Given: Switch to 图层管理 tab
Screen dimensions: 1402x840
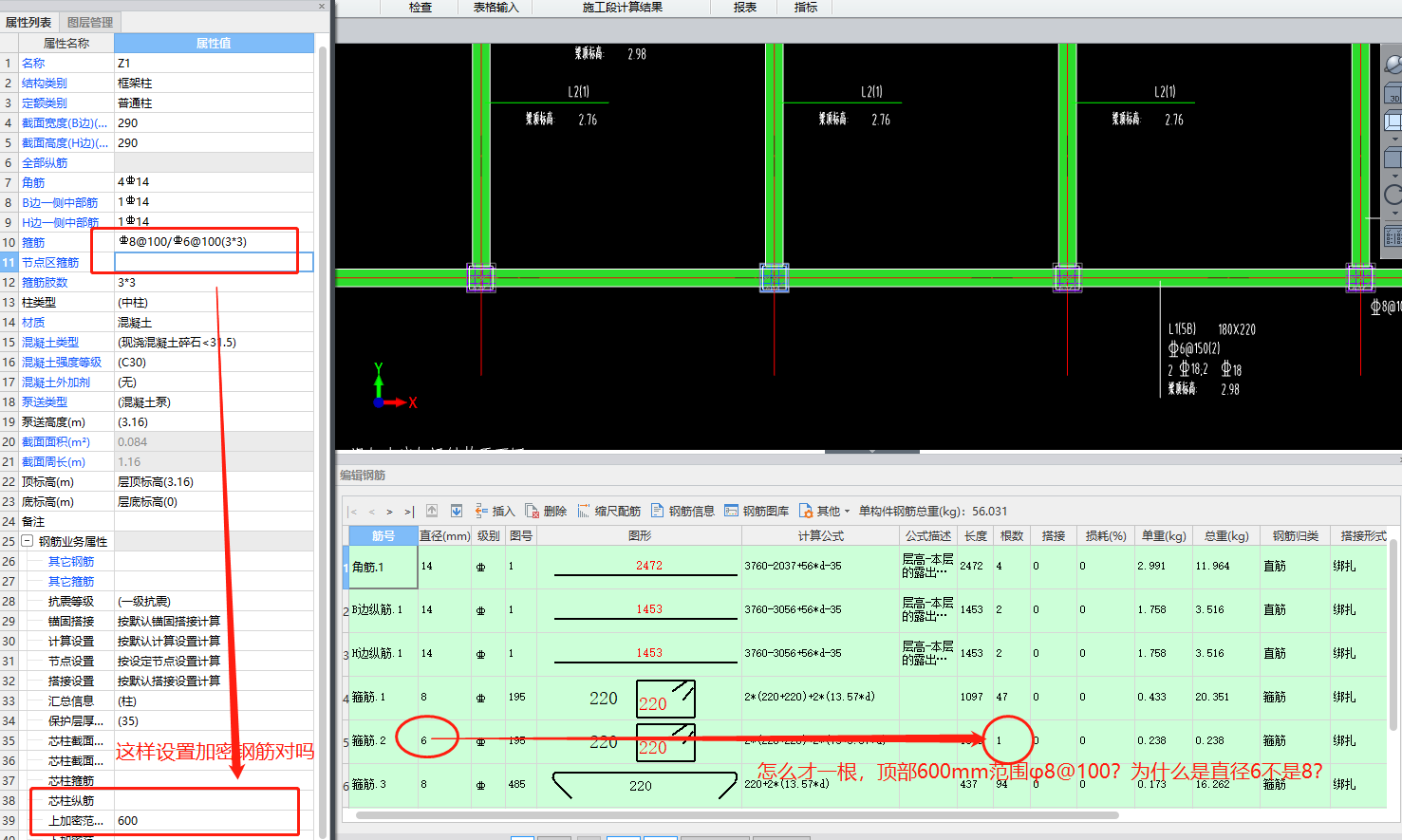Looking at the screenshot, I should tap(90, 22).
